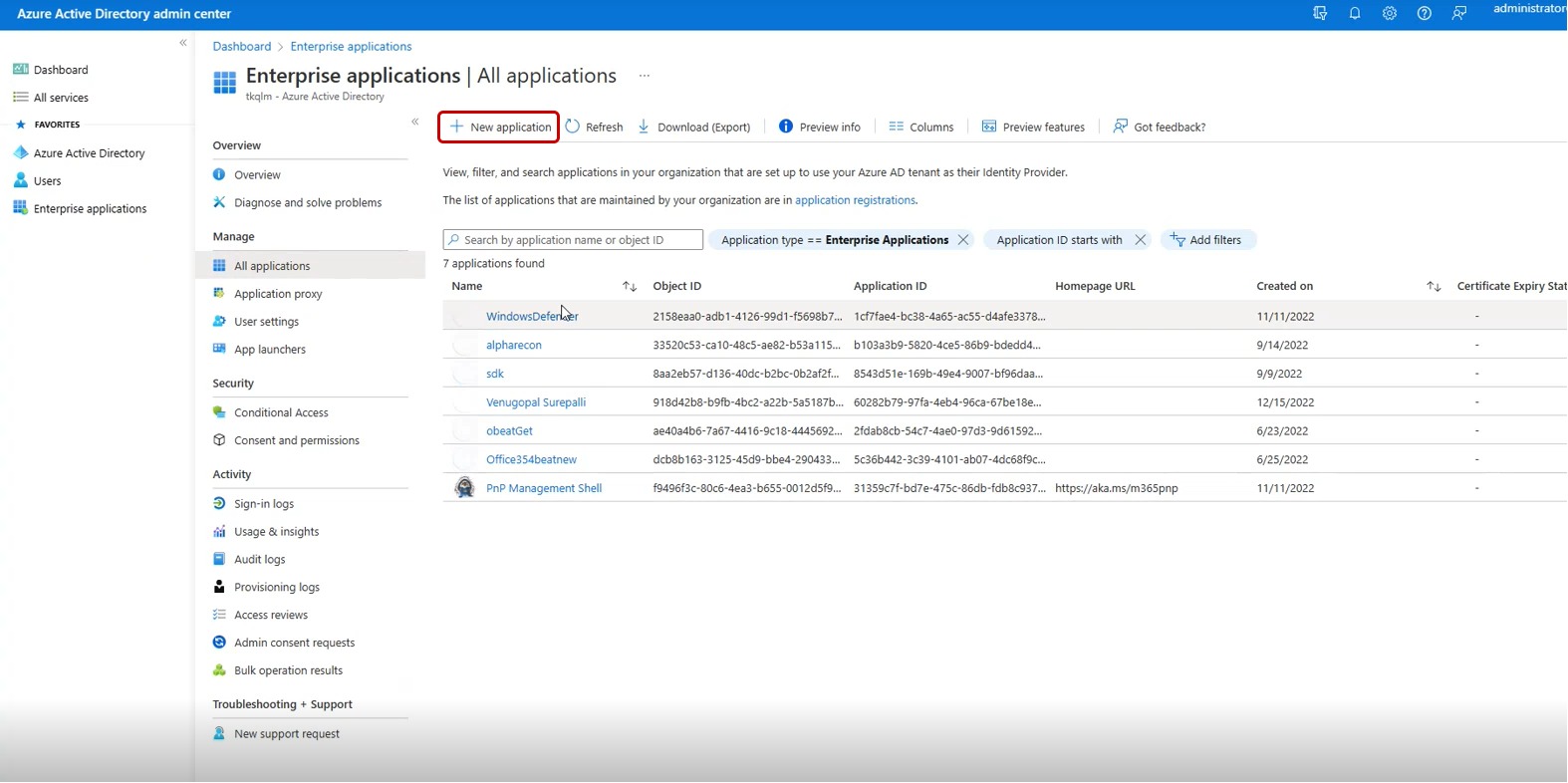Focus the application name search box
The width and height of the screenshot is (1568, 783).
click(x=573, y=240)
